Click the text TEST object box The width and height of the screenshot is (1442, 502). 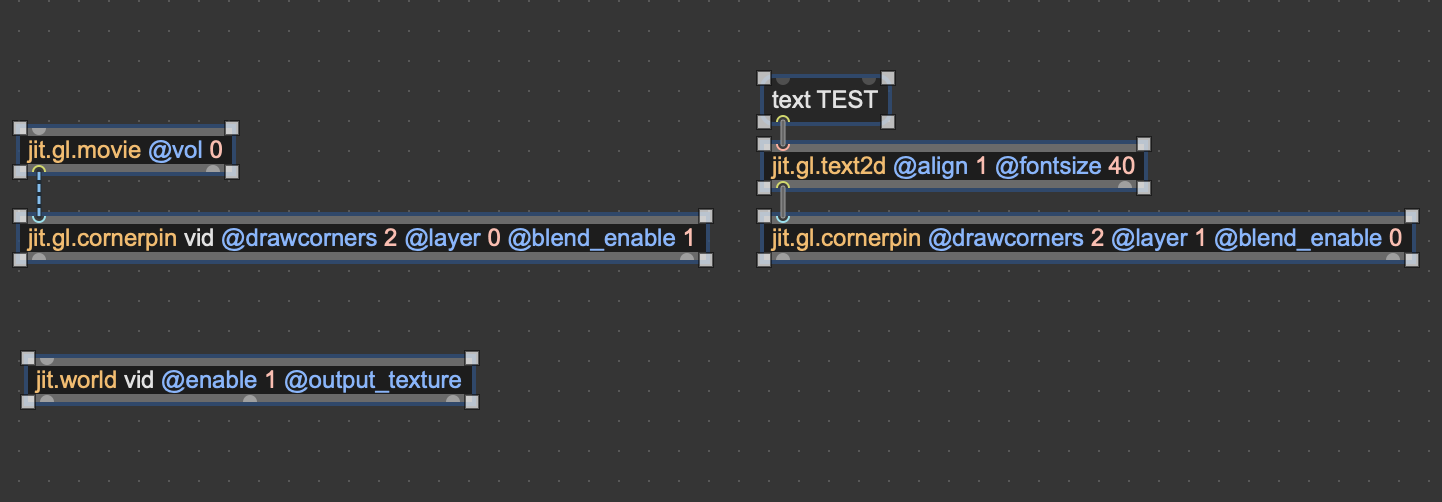point(824,100)
